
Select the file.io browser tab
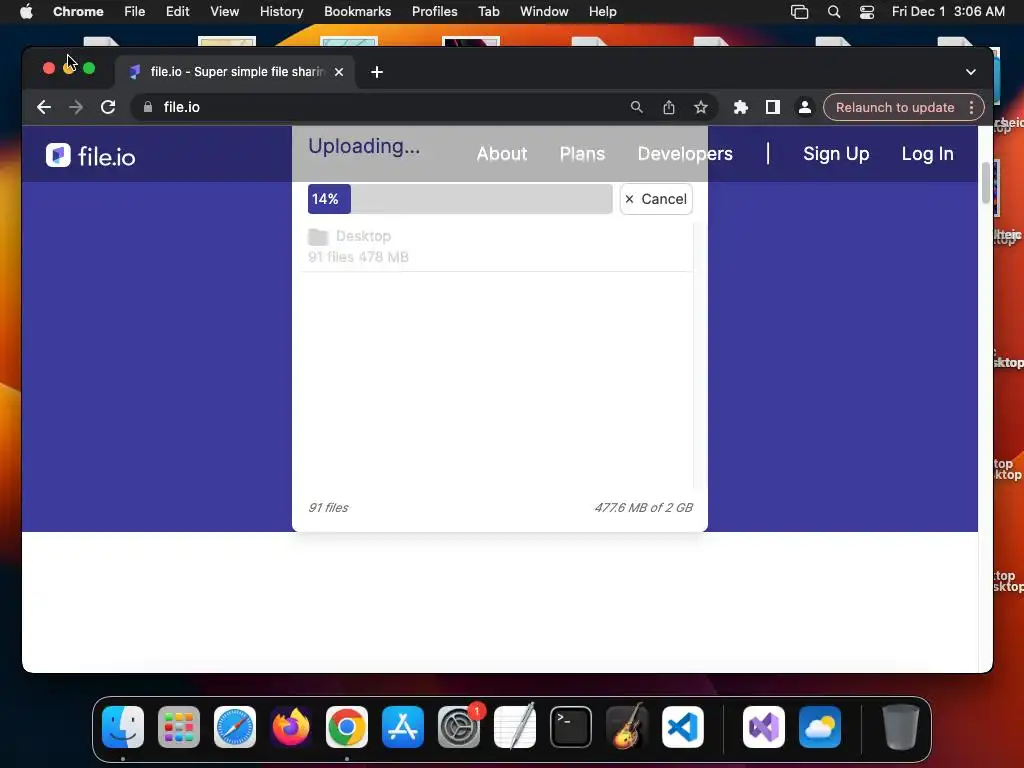pos(235,72)
